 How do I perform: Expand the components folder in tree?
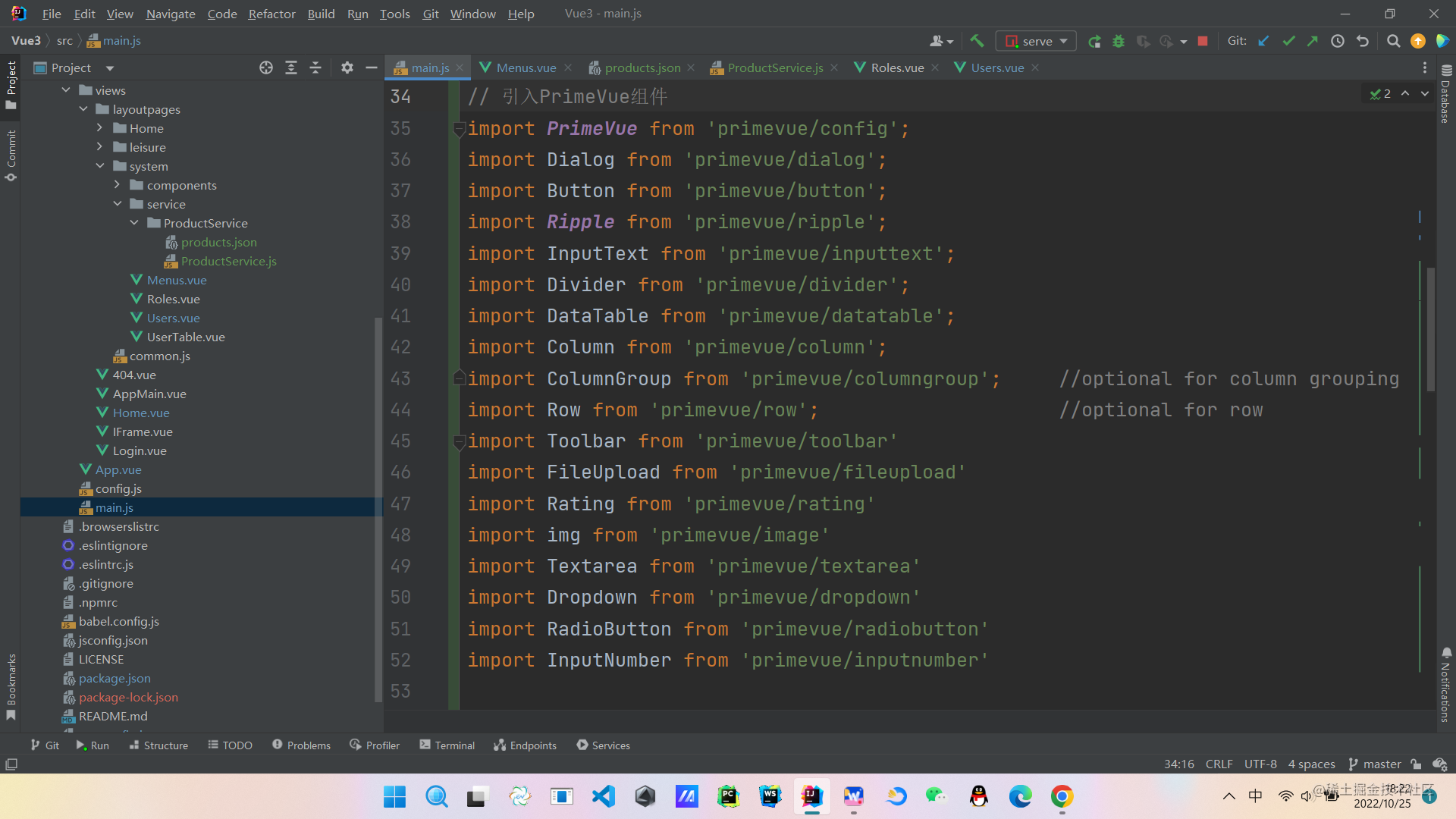(x=118, y=185)
